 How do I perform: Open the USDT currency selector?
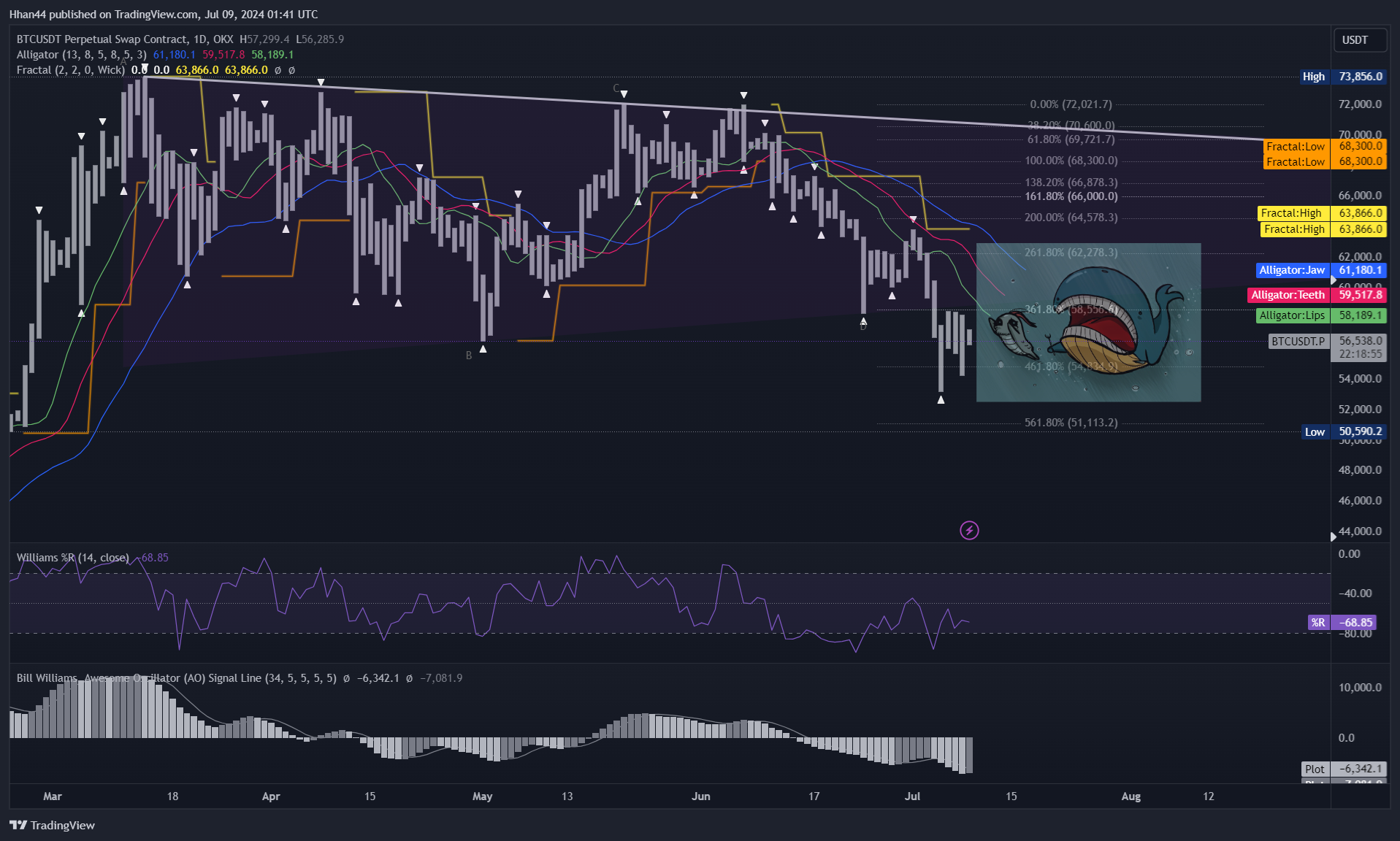click(1360, 40)
